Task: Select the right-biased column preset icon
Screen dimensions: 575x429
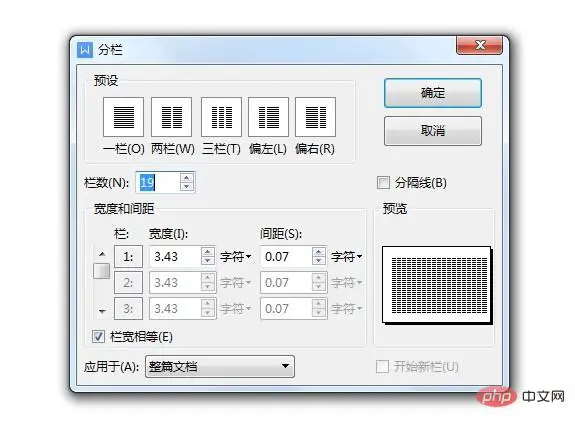Action: (x=315, y=117)
